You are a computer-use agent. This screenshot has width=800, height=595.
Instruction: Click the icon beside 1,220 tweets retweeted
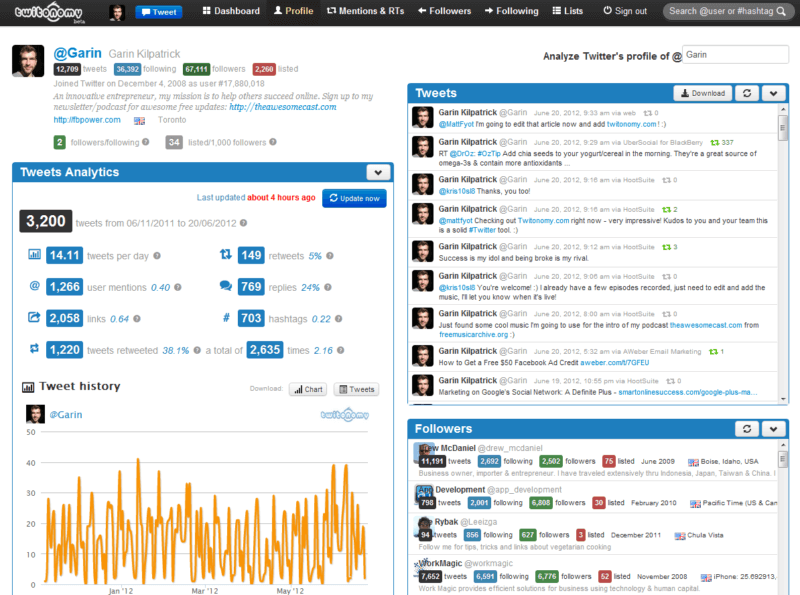pos(34,349)
